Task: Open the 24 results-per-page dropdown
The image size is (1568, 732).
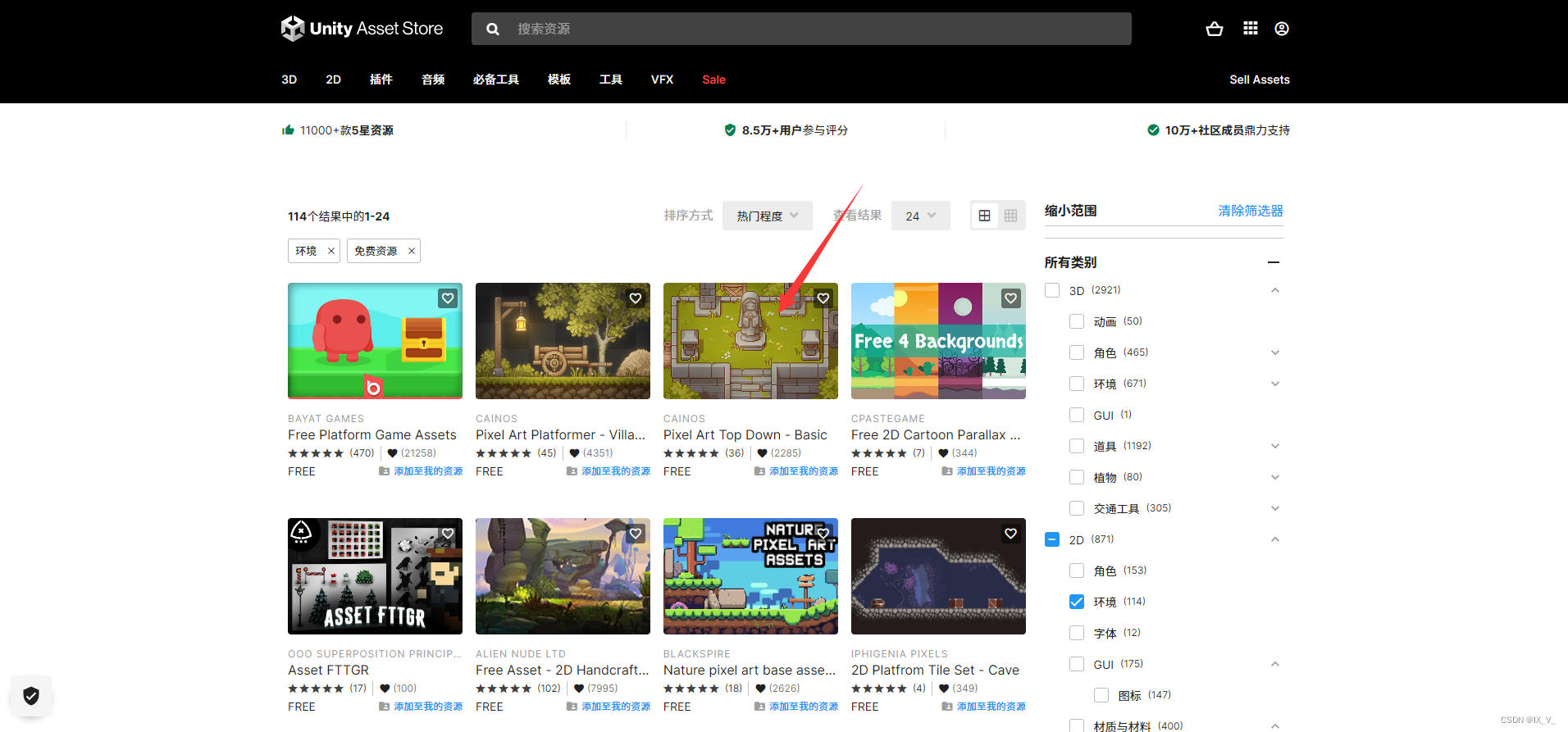Action: (921, 216)
